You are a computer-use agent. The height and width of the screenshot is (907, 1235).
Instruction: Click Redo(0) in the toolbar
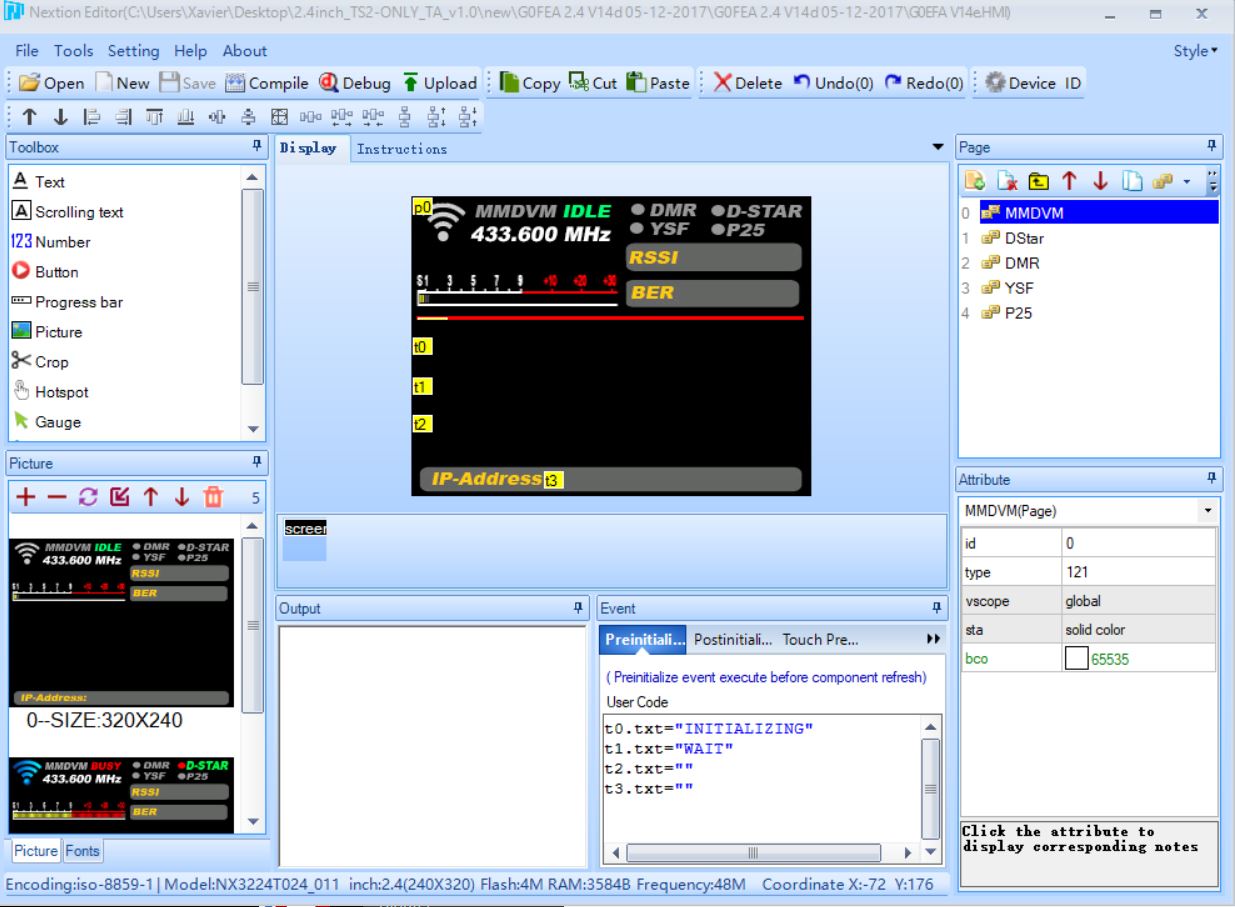[x=924, y=83]
